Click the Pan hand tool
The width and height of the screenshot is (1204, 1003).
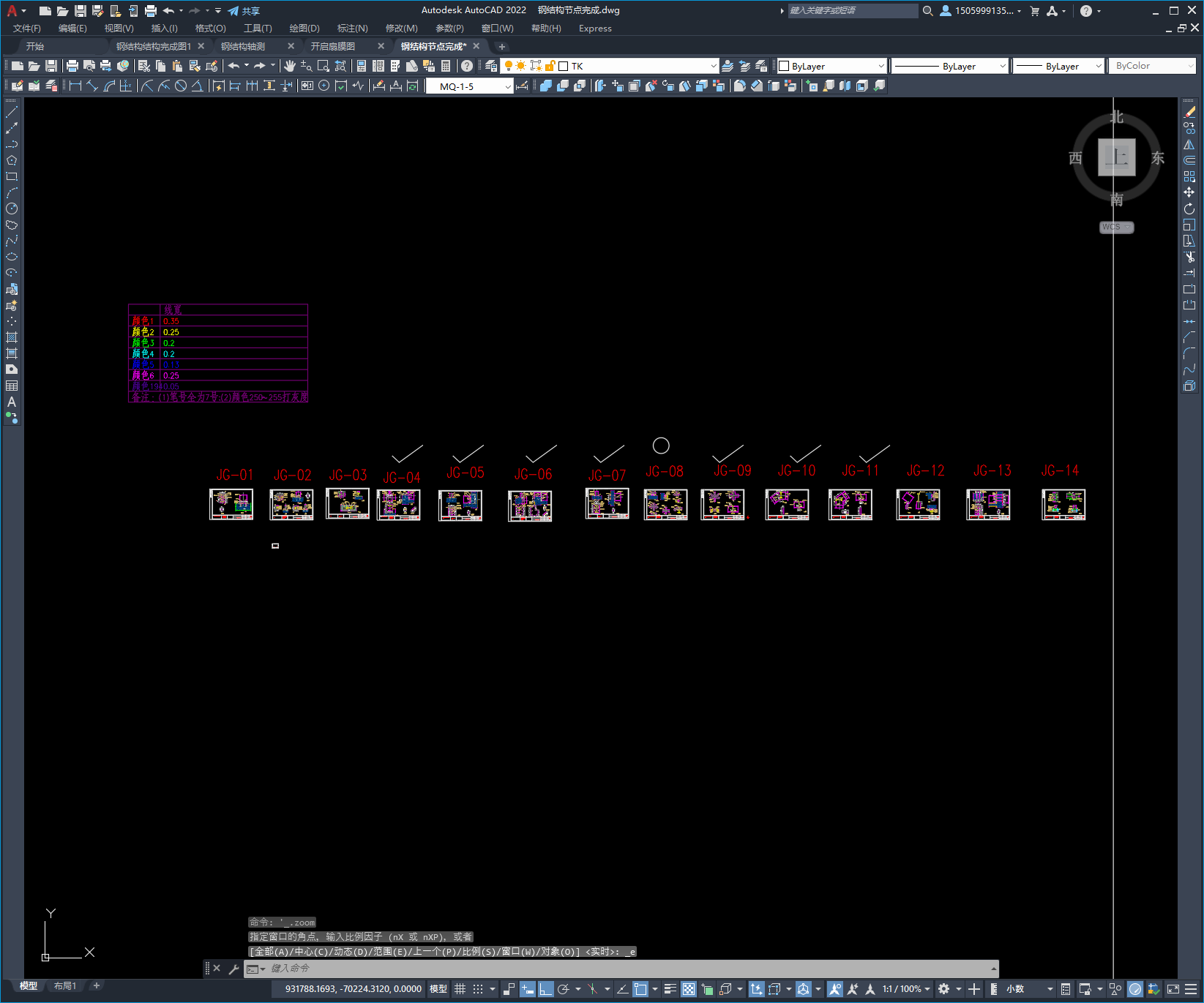(290, 66)
